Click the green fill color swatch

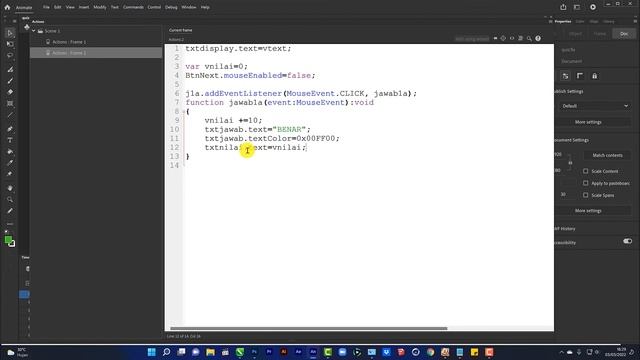(8, 240)
